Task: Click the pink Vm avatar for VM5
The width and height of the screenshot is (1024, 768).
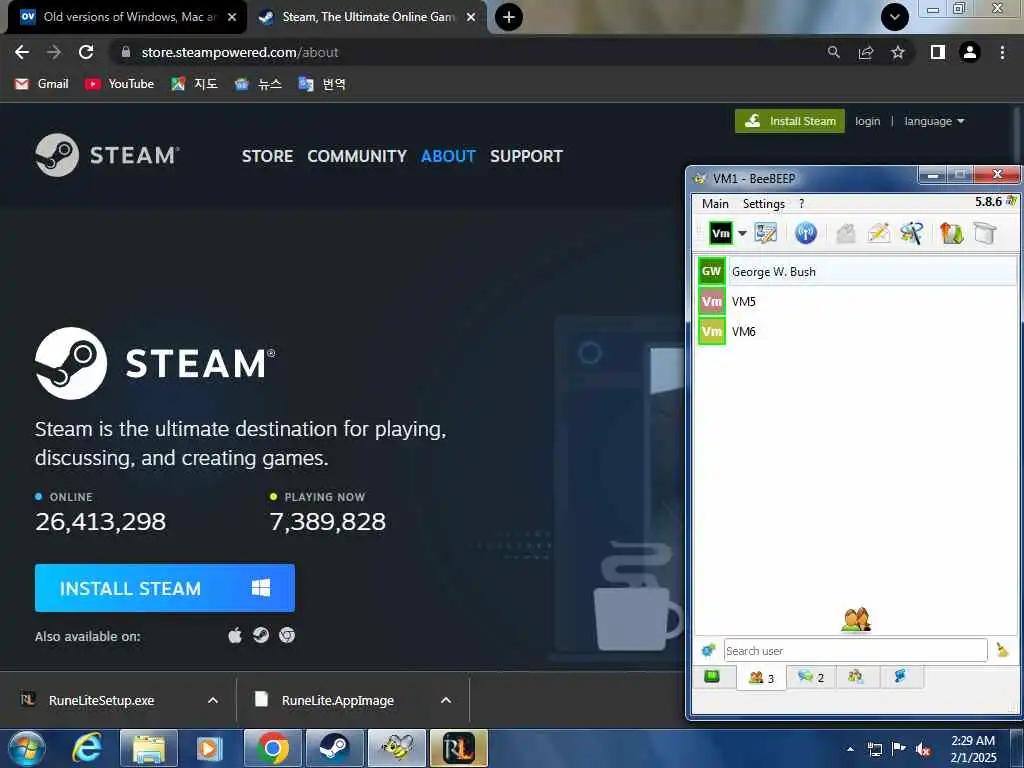Action: tap(711, 301)
